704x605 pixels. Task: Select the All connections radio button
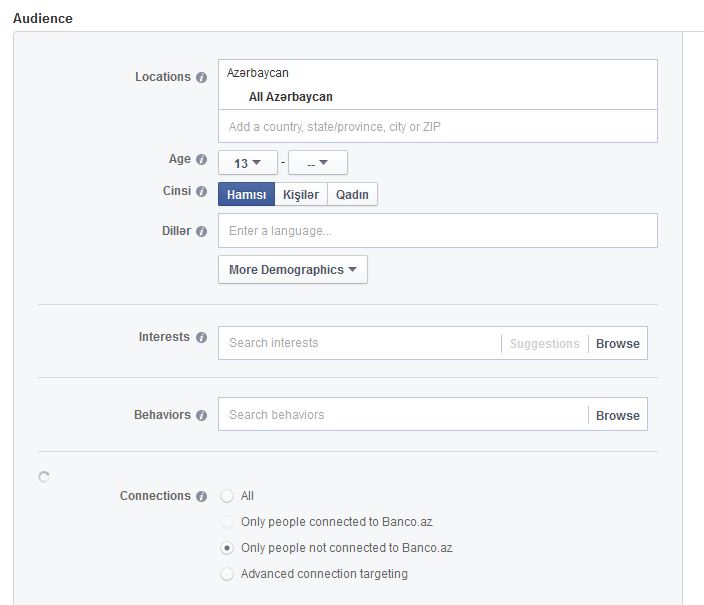click(x=227, y=496)
